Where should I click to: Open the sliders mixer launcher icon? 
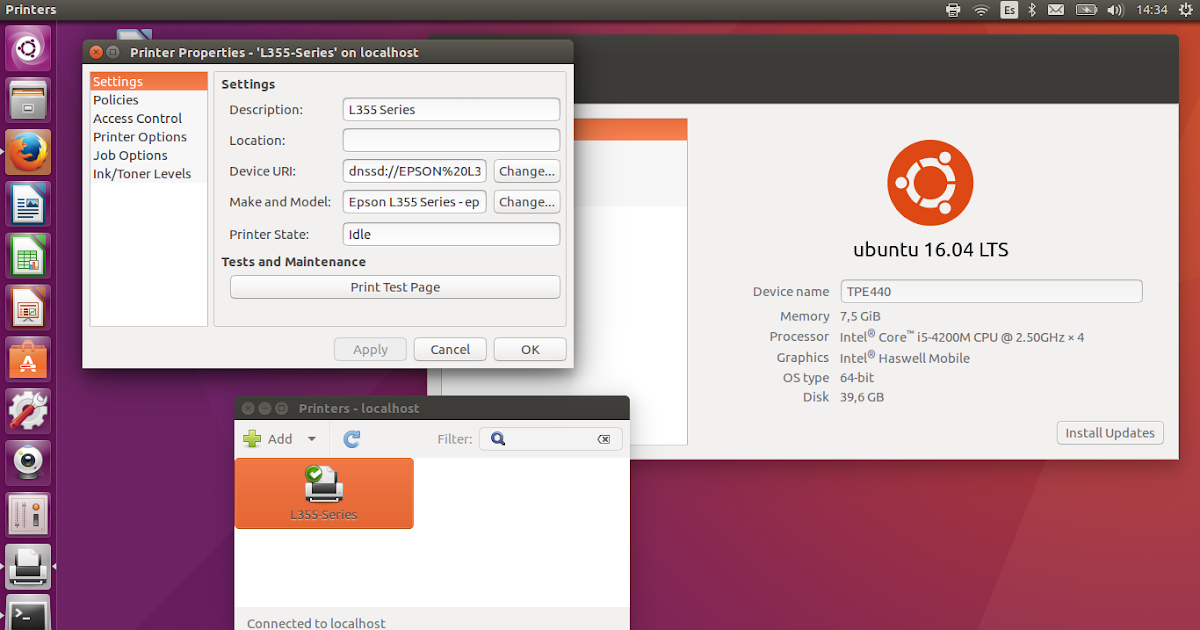28,516
